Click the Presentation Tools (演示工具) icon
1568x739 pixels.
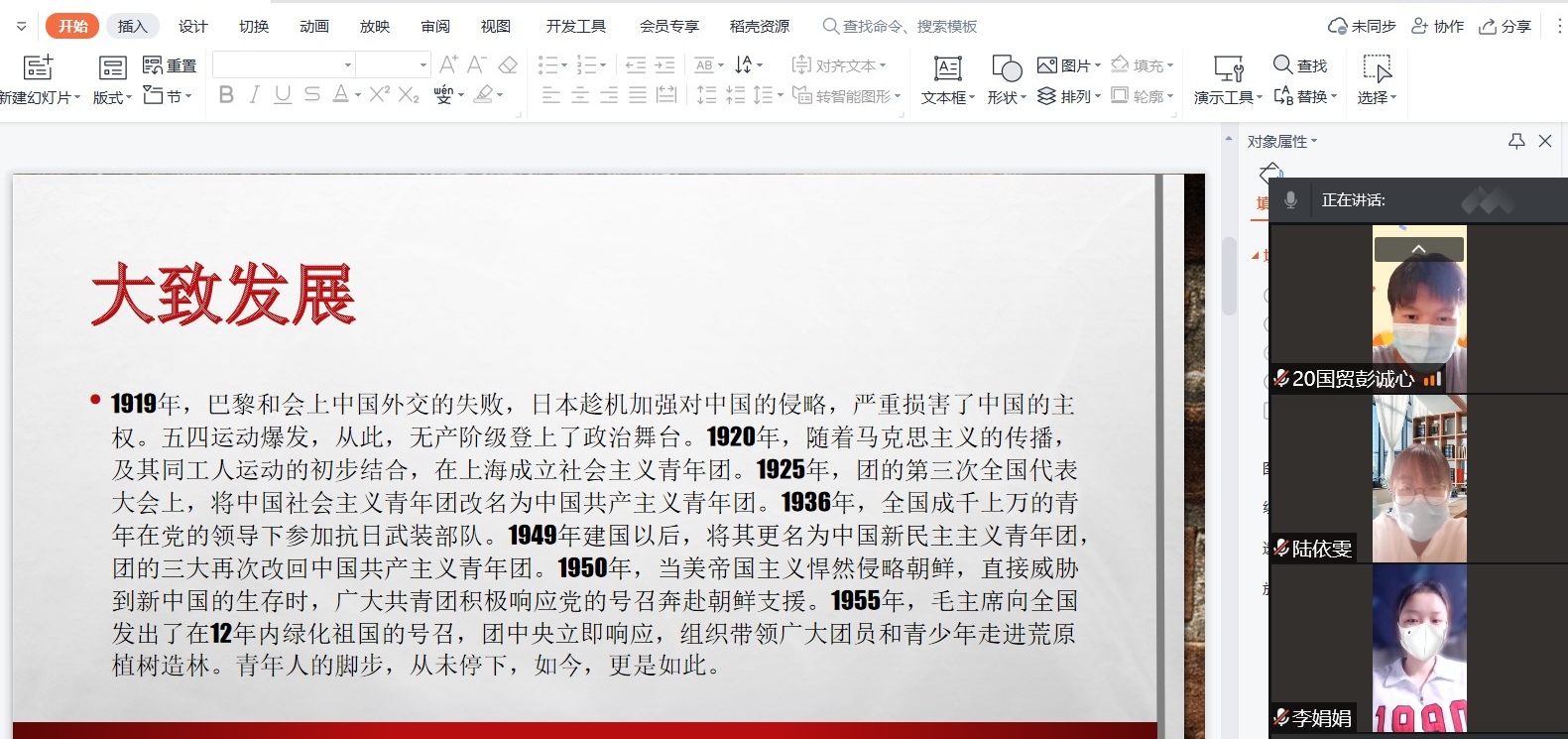pyautogui.click(x=1228, y=68)
